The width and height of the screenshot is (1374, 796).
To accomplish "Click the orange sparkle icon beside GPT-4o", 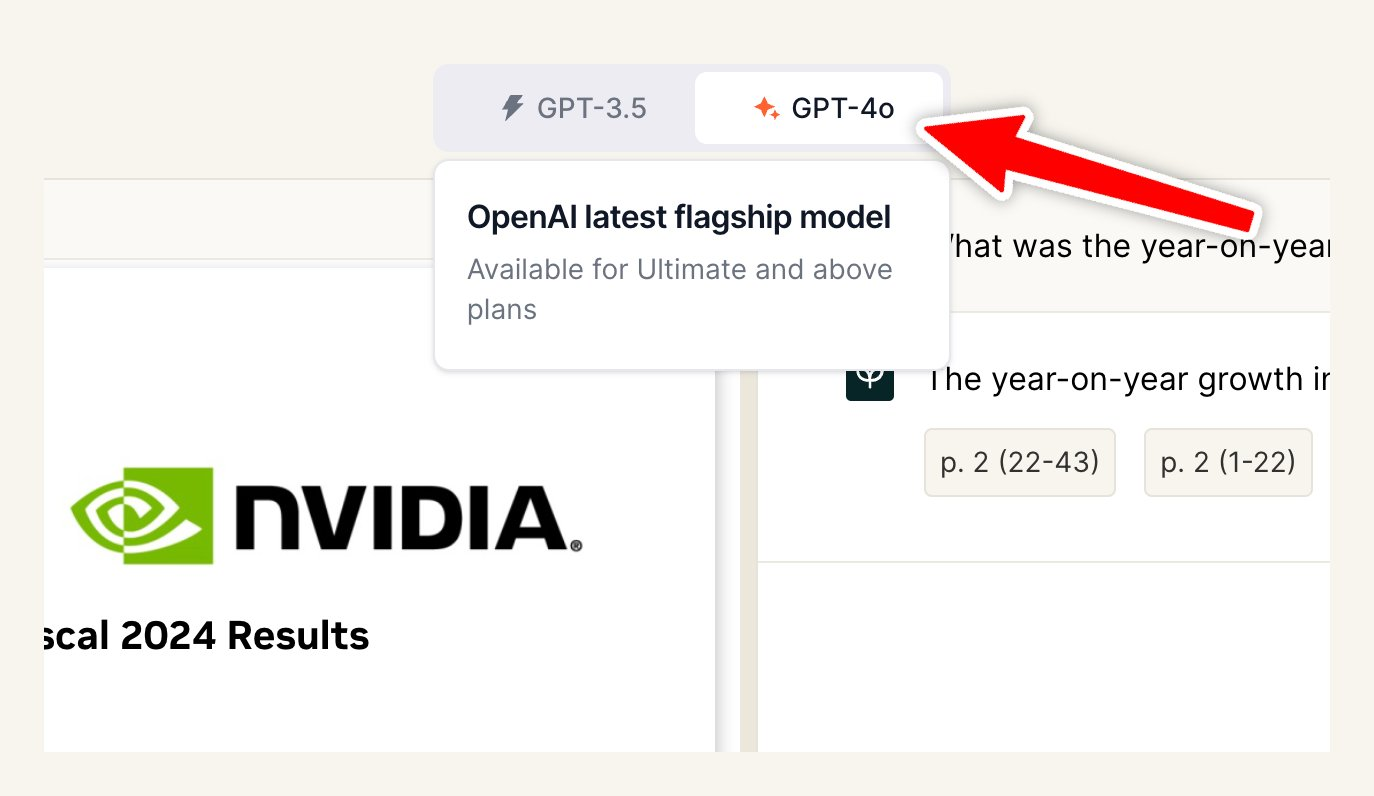I will (767, 109).
